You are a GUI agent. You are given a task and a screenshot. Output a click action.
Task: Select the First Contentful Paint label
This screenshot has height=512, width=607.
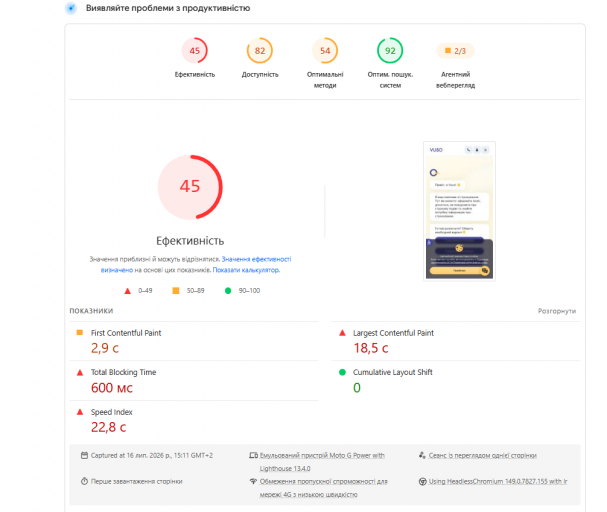pos(126,333)
